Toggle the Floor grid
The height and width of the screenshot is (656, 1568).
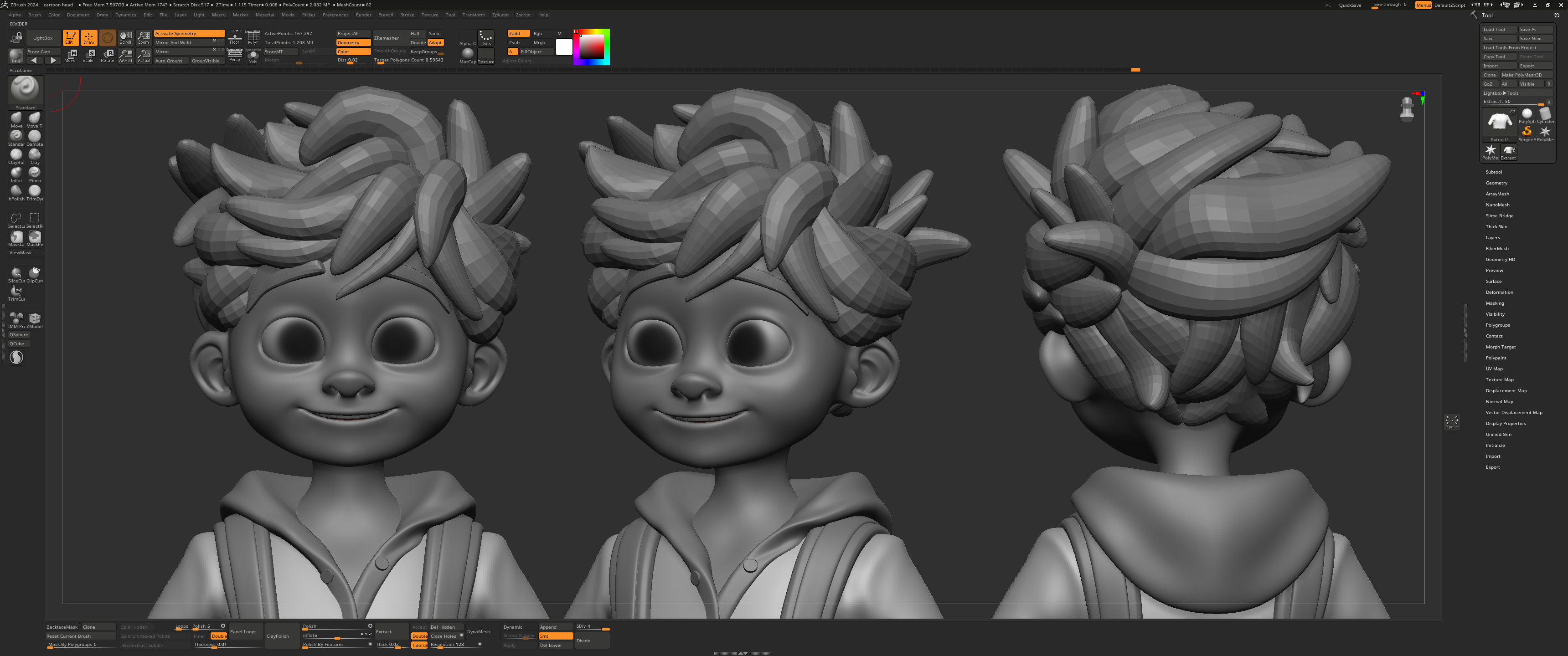tap(235, 38)
